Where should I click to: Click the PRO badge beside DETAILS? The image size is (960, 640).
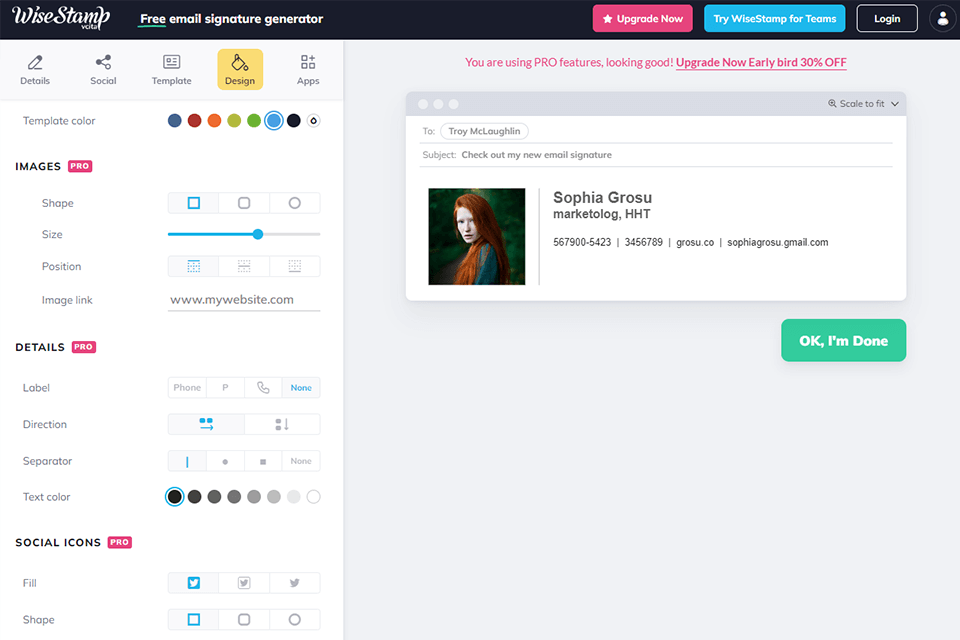point(84,347)
